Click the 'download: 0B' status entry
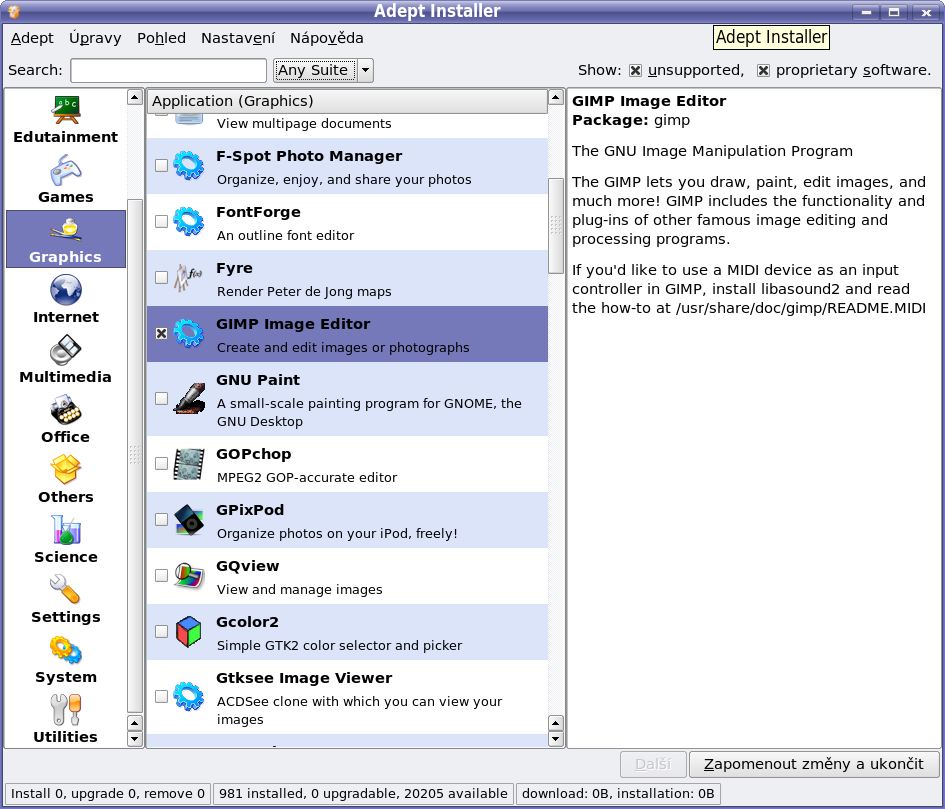Viewport: 945px width, 809px height. pos(618,793)
